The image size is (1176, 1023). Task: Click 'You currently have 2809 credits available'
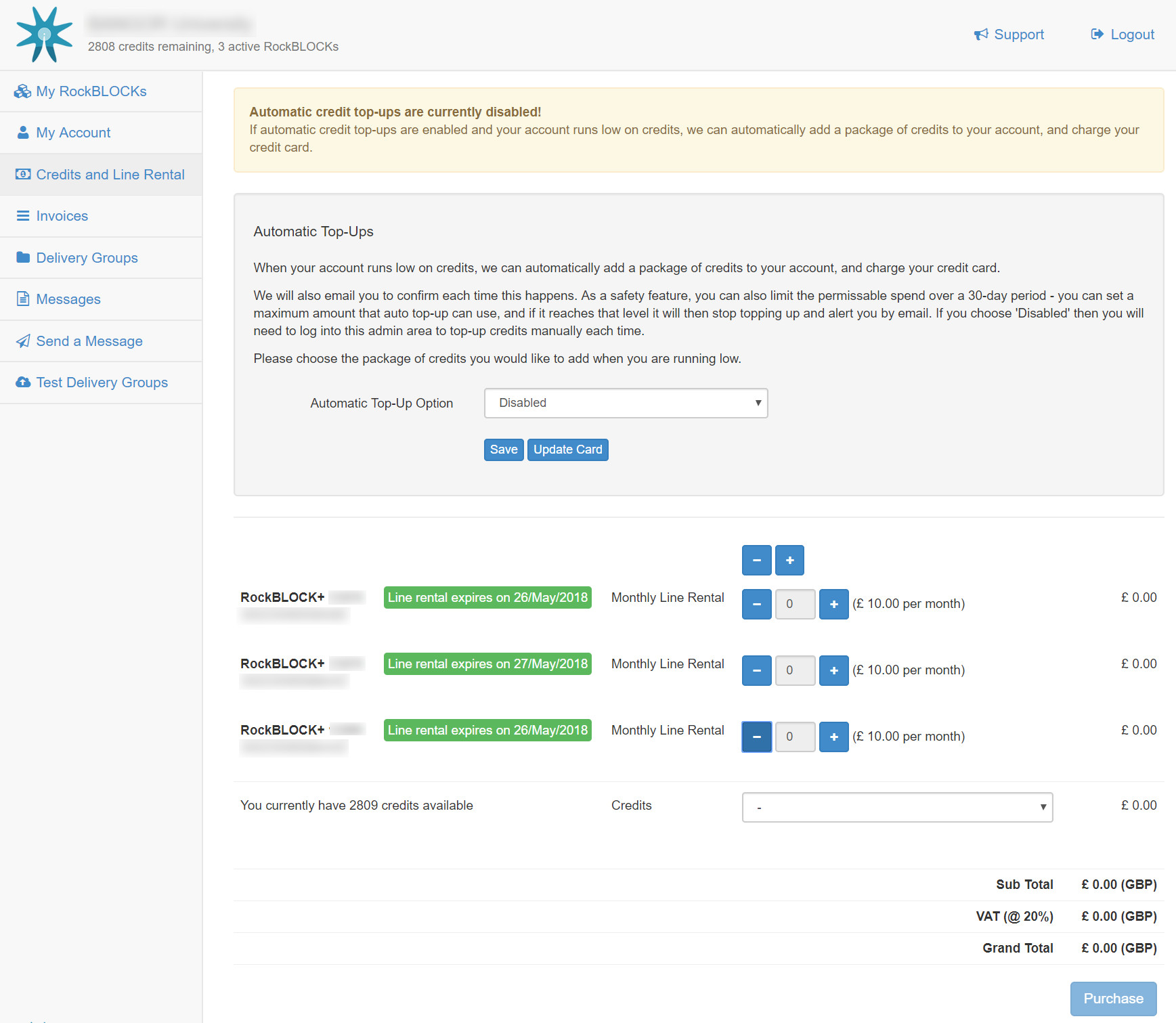click(357, 805)
